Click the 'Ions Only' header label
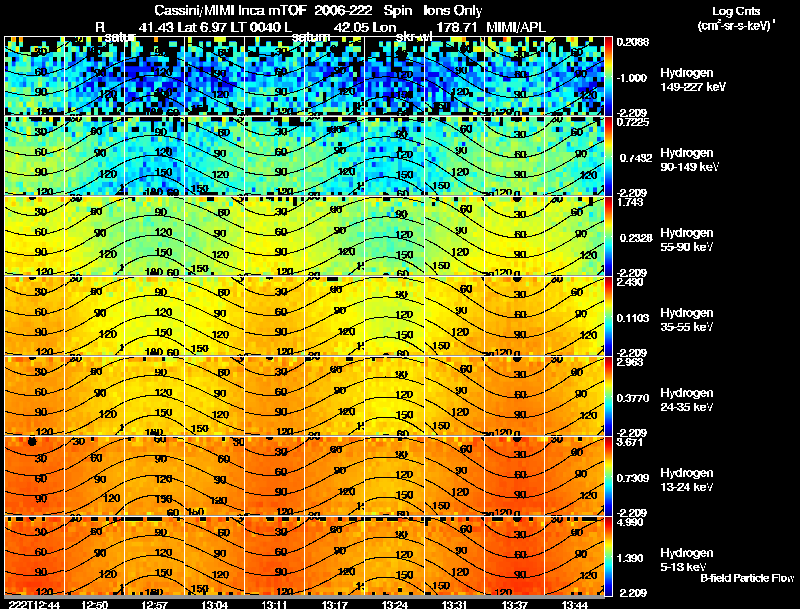Viewport: 800px width, 609px height. coord(453,11)
